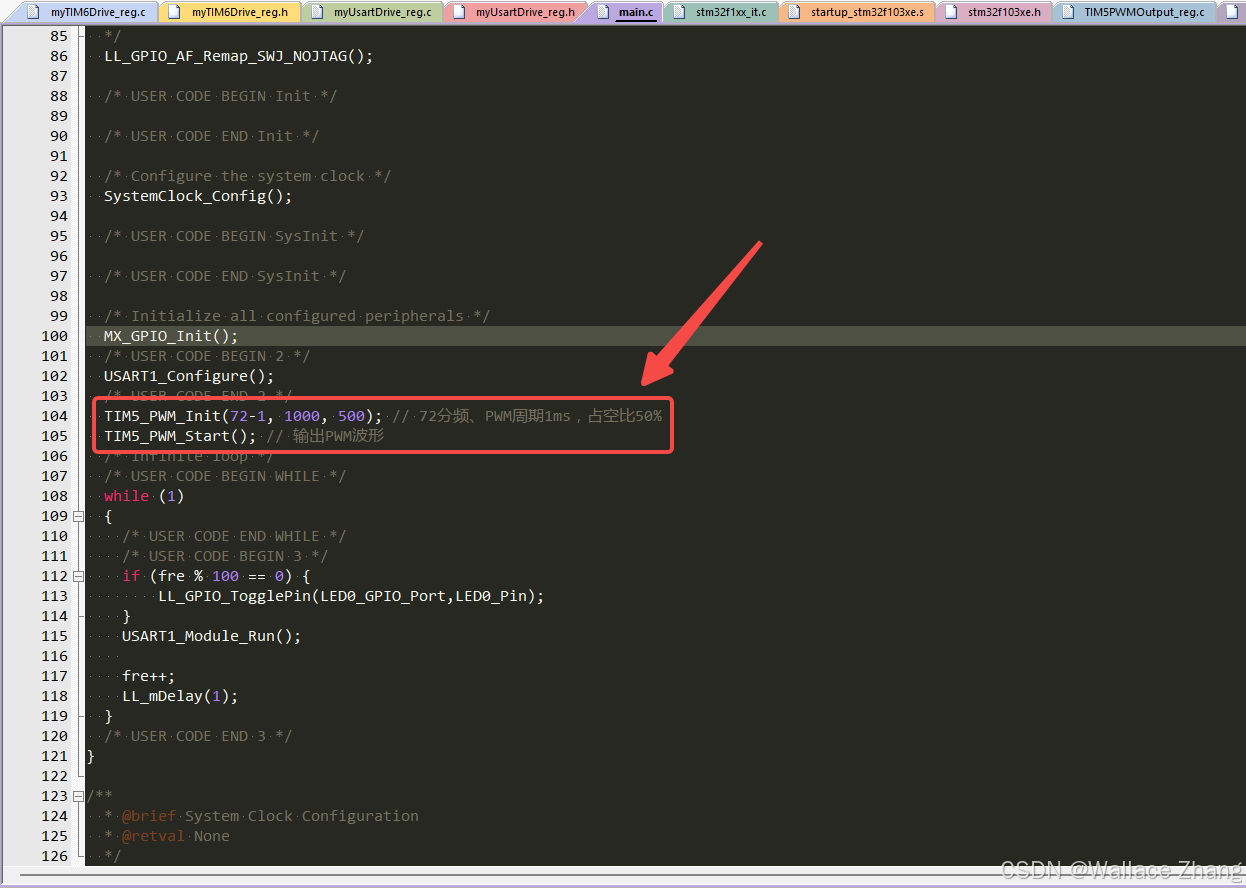This screenshot has width=1246, height=890.
Task: Click the file icon on the myTIM6Drive_reg.h tab
Action: point(176,12)
